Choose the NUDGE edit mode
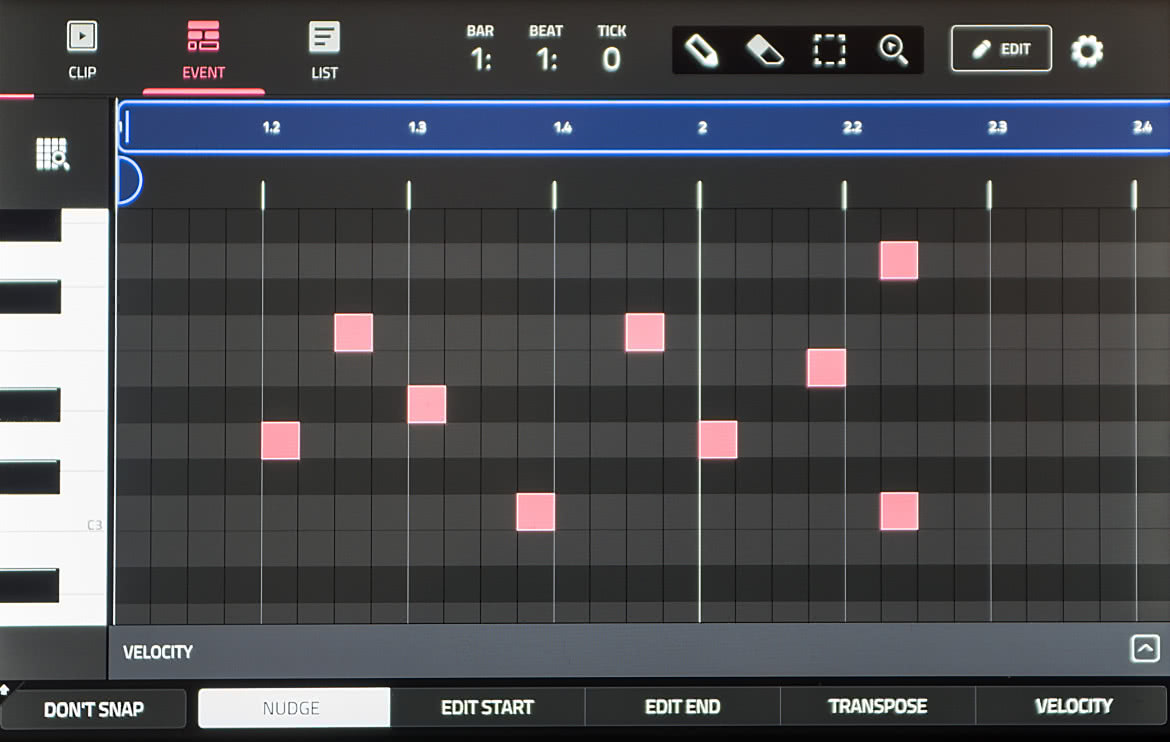The image size is (1170, 742). (294, 708)
